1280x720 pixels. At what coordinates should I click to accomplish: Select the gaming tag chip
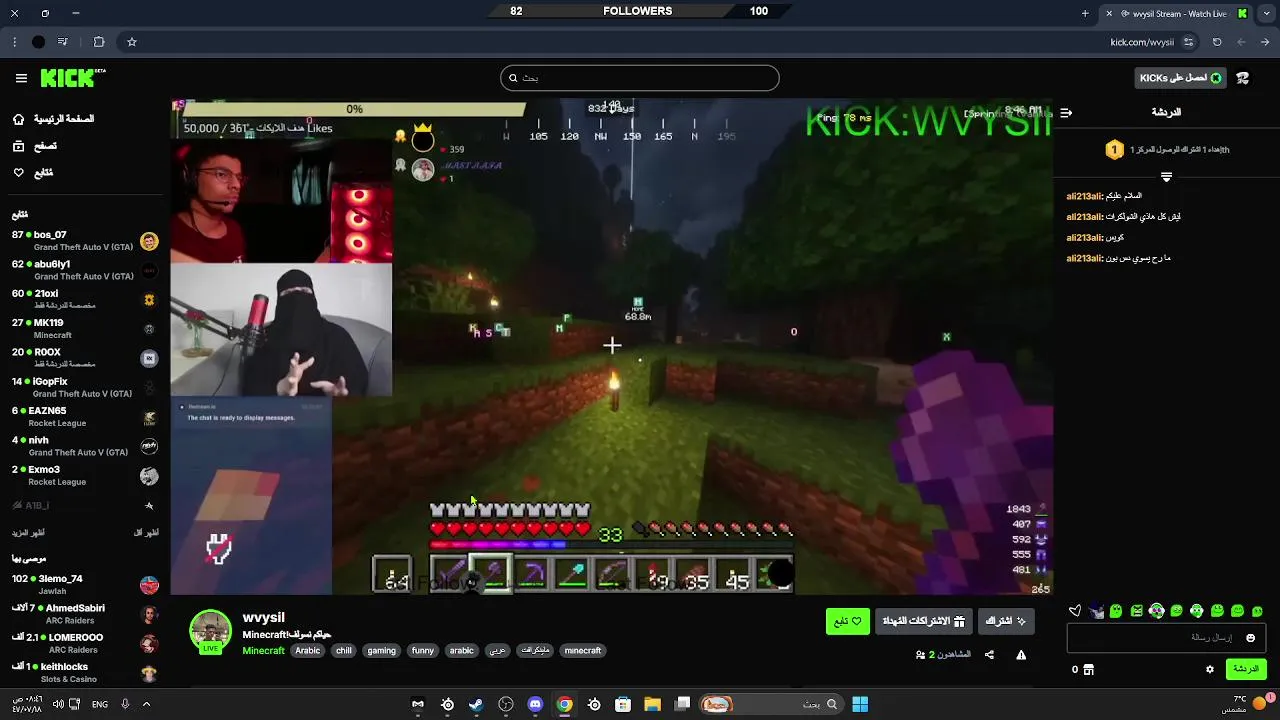point(382,651)
